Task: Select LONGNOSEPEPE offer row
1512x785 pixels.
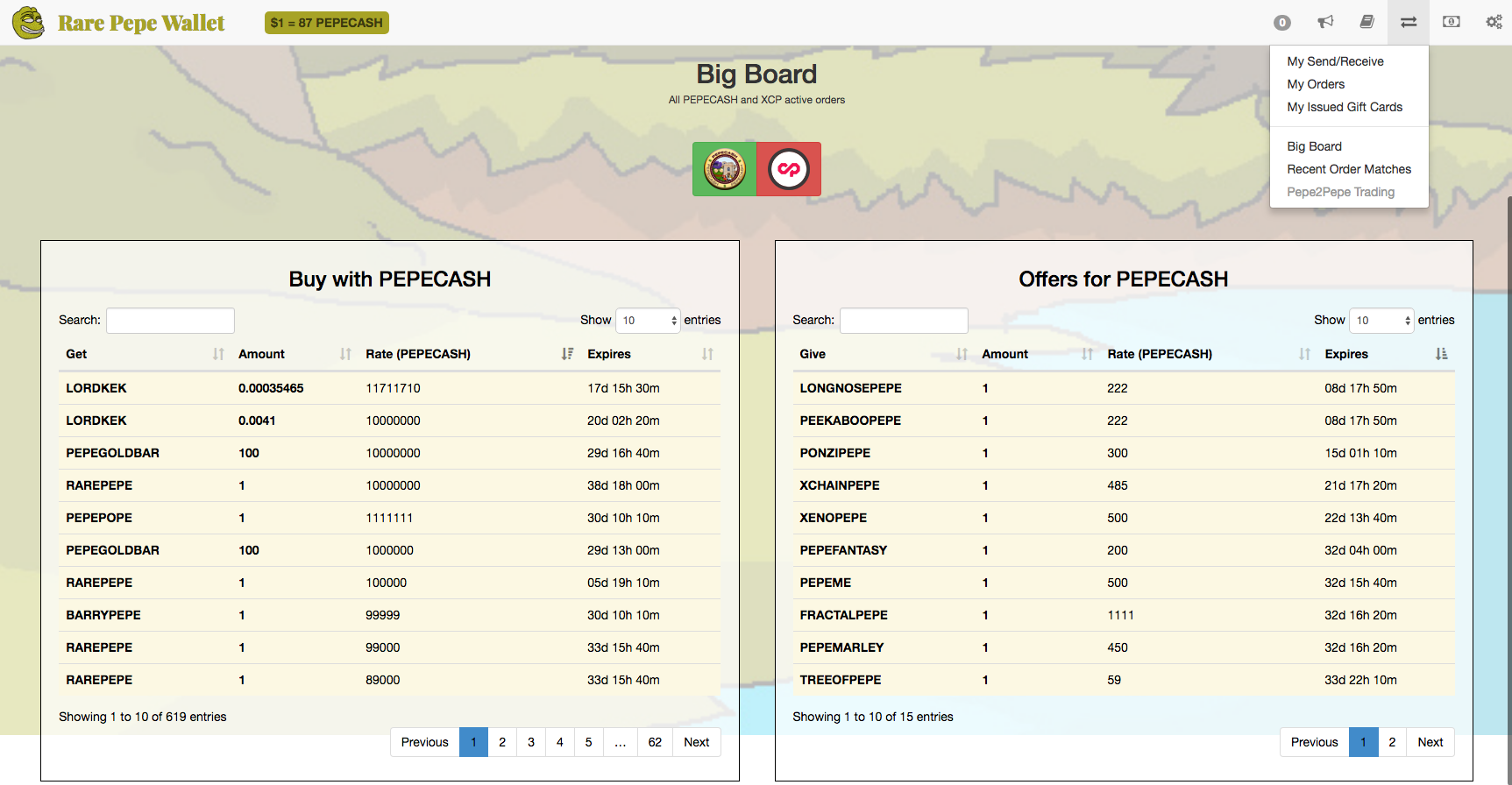Action: (x=1124, y=388)
